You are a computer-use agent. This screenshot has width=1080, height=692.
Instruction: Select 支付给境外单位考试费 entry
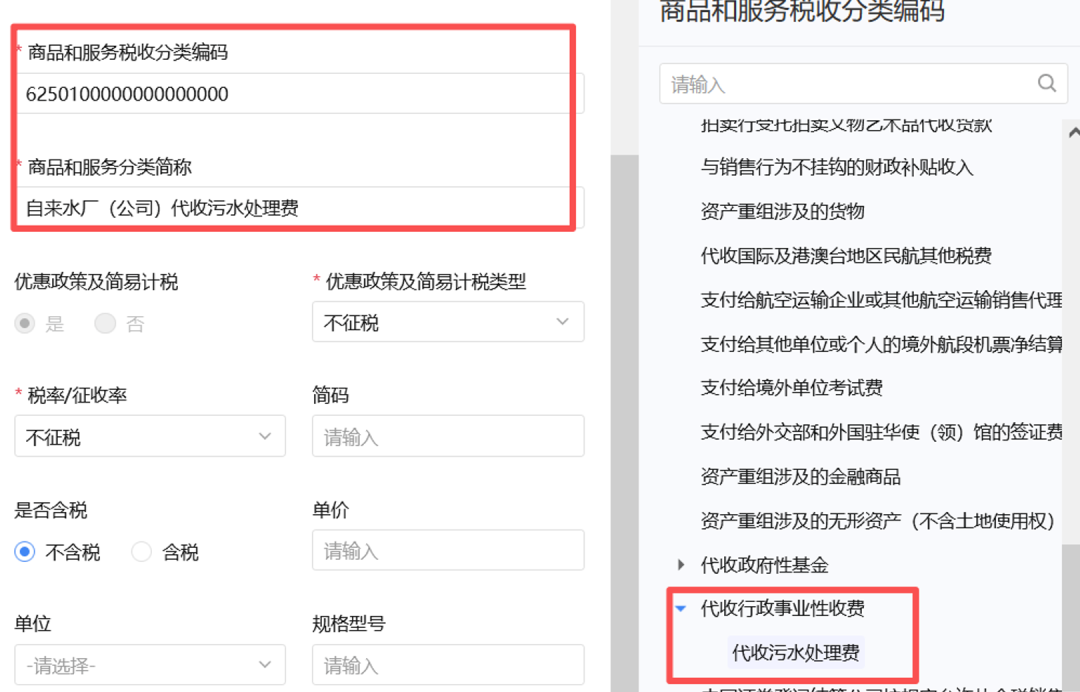791,388
